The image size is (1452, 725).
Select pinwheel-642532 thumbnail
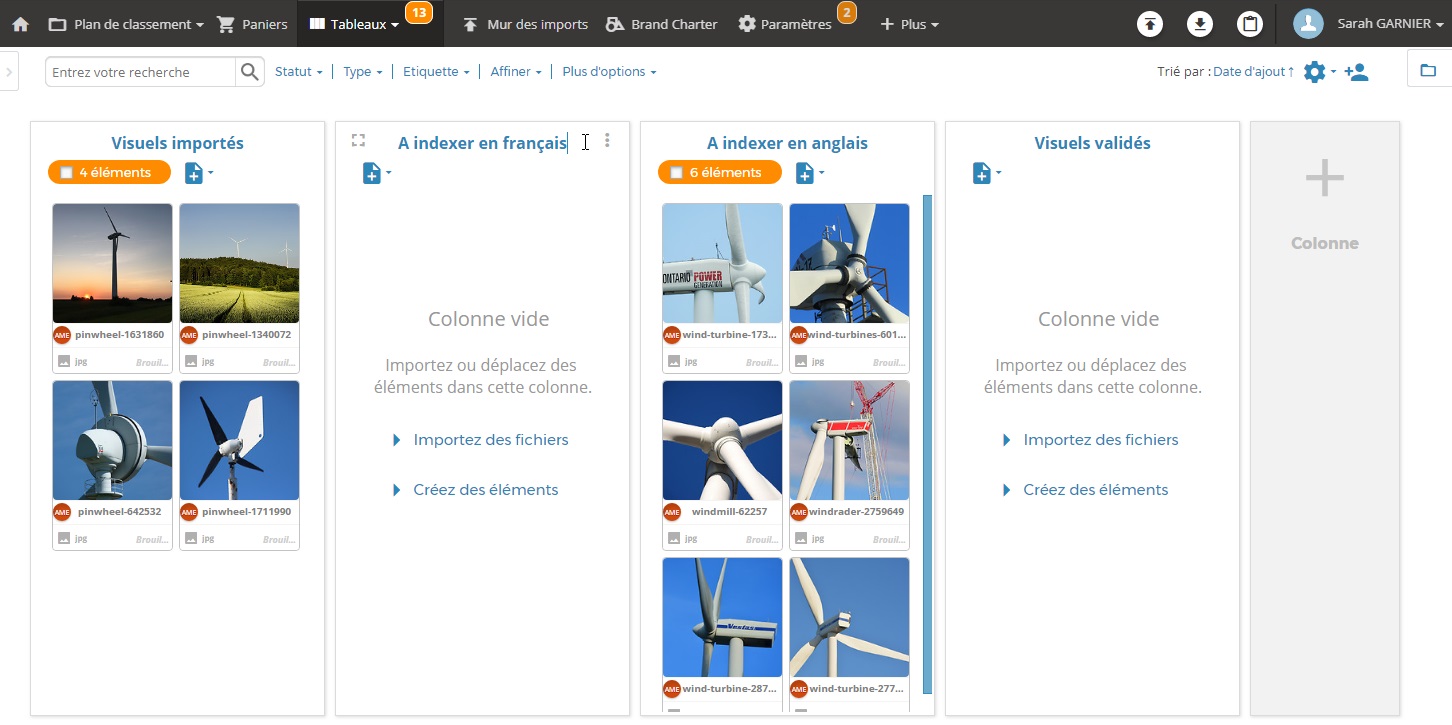[112, 441]
